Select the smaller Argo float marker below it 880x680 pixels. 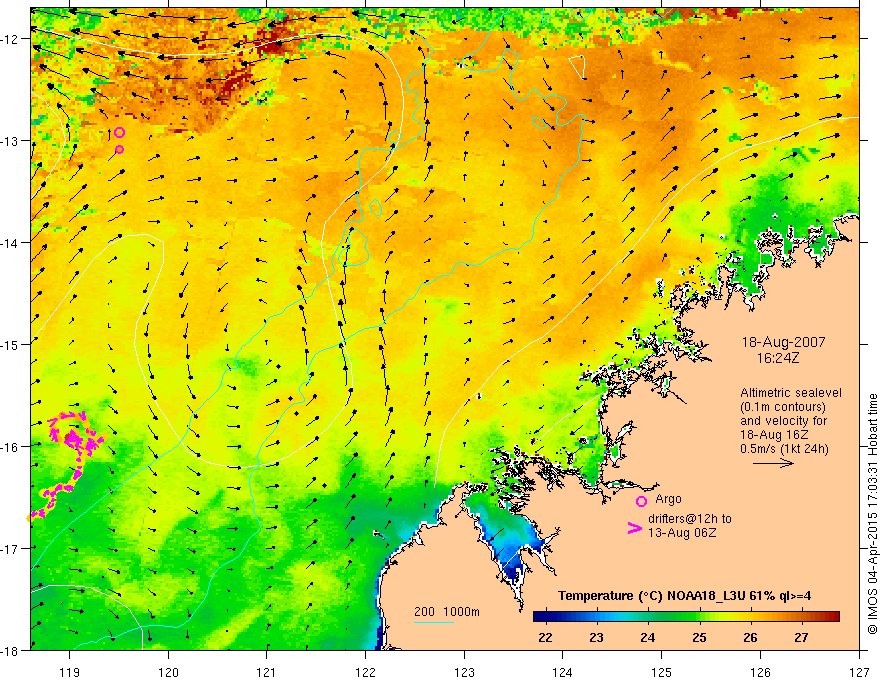[119, 149]
